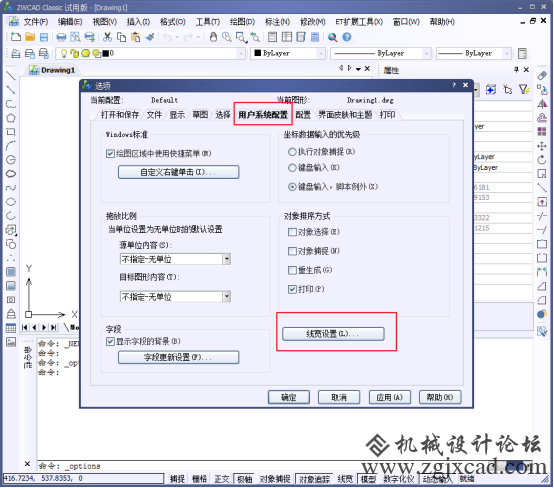Switch to 打开和保存 tab
Screen dimensions: 554x488
120,114
